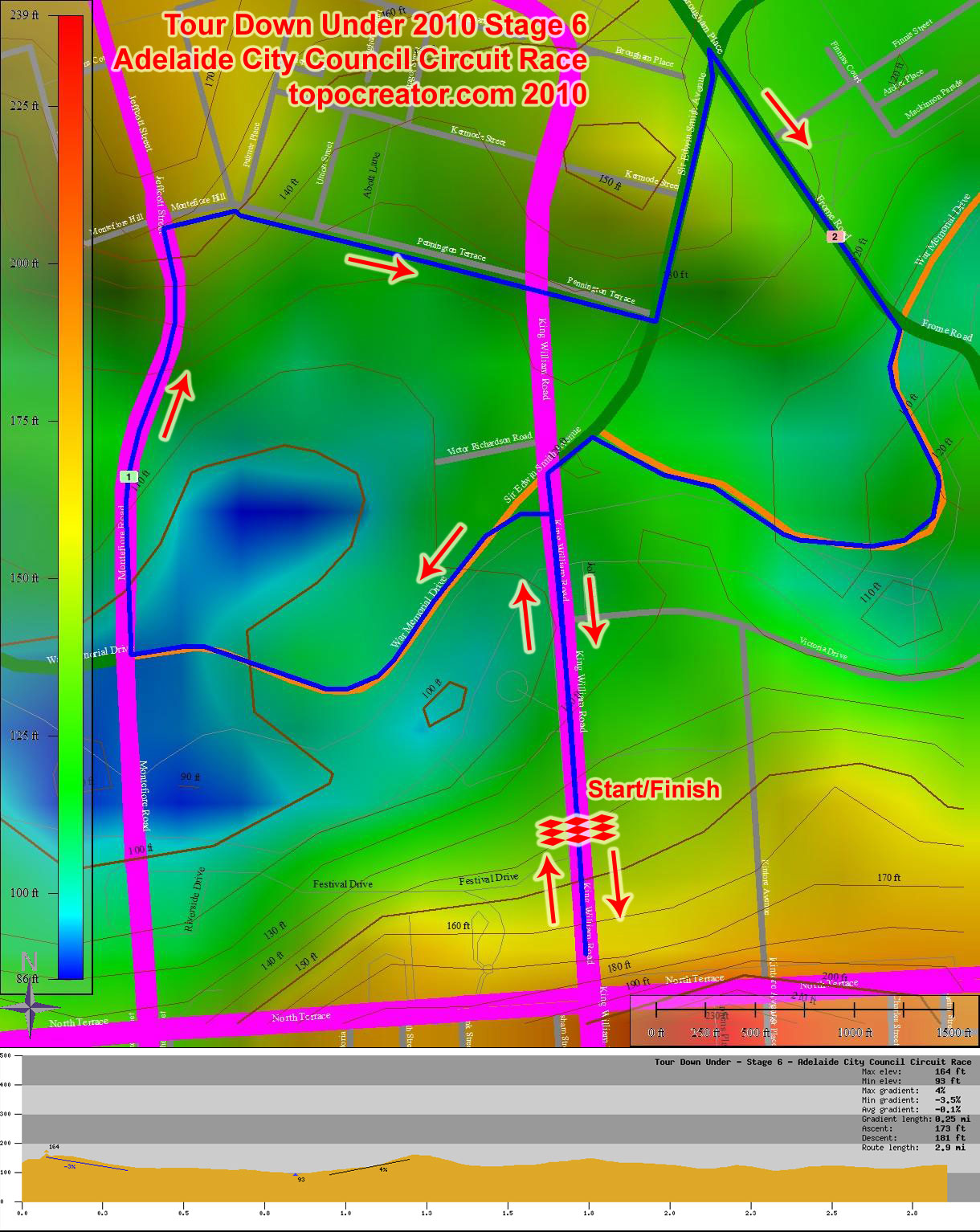Click the 'Victor Richardson Road' street label
The image size is (980, 1232).
[489, 443]
